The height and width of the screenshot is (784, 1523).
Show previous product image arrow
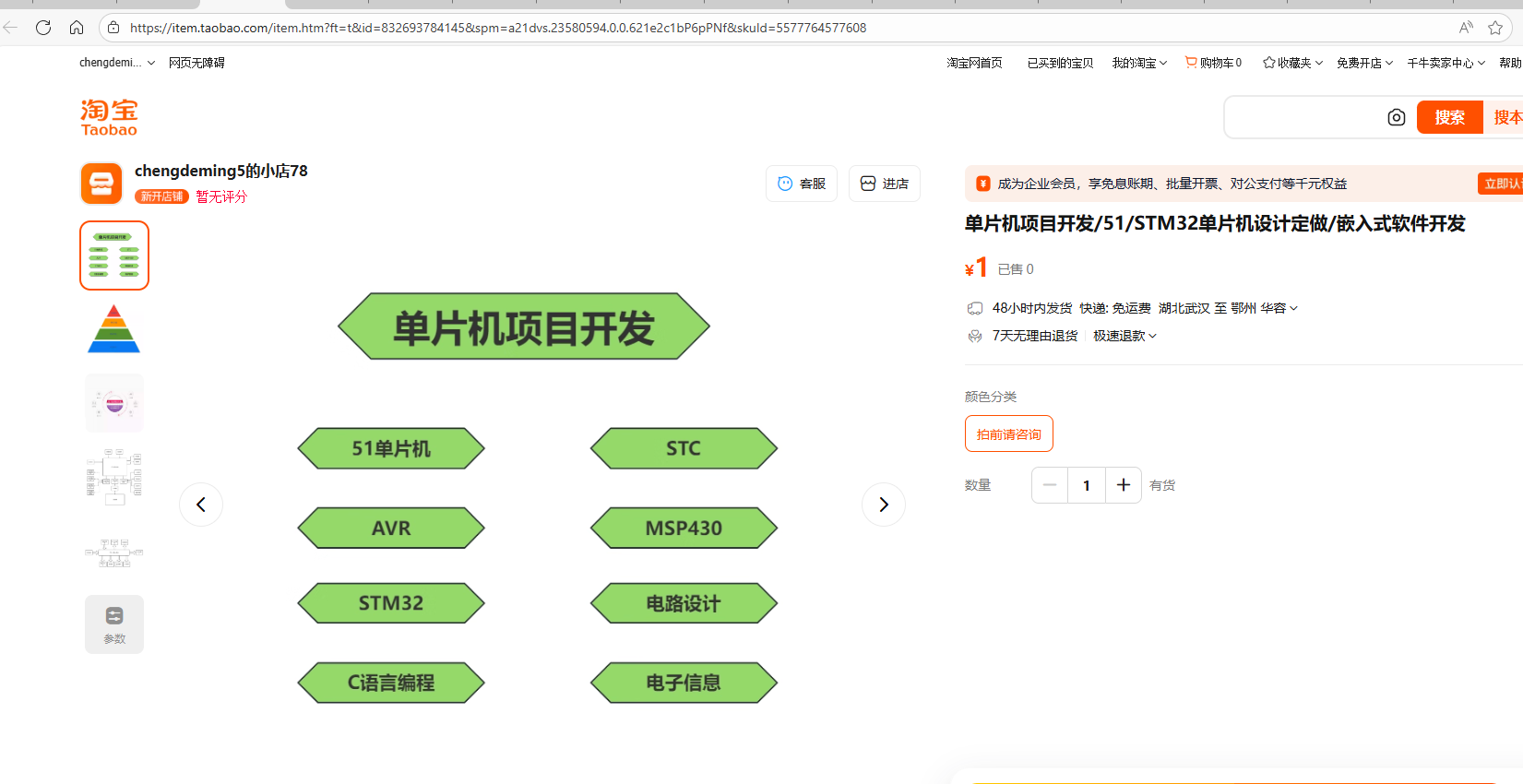tap(201, 505)
